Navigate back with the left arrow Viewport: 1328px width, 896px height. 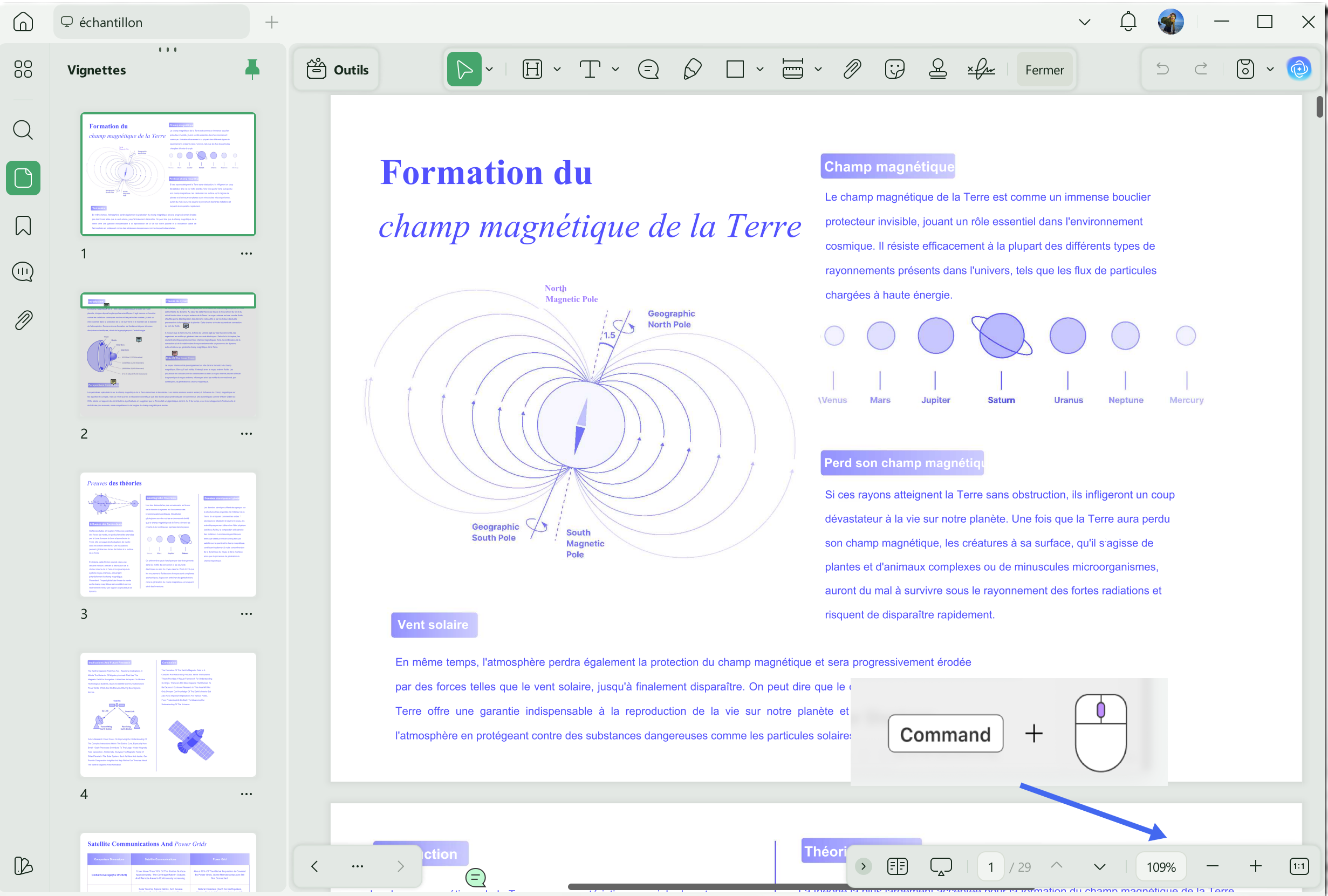pos(314,866)
